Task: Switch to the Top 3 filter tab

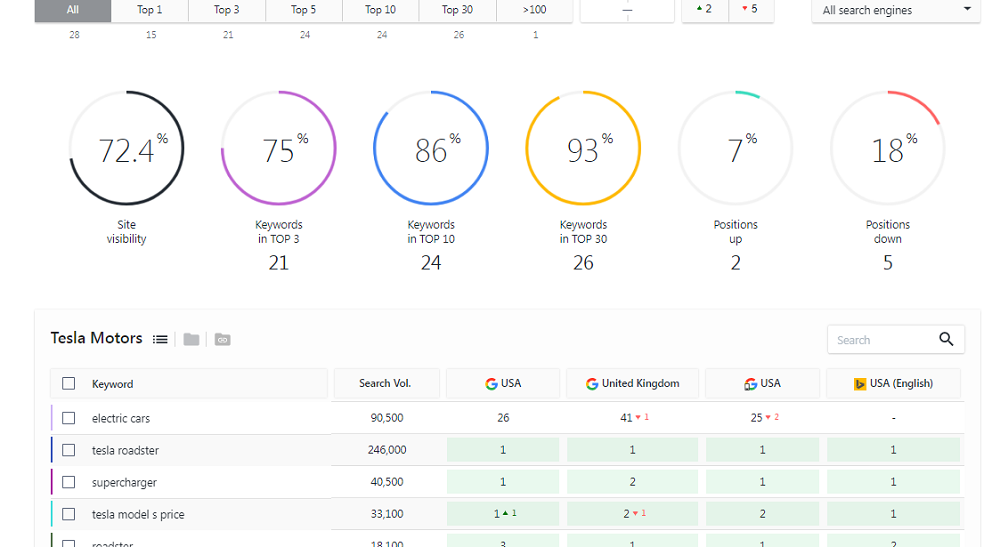Action: pos(227,10)
